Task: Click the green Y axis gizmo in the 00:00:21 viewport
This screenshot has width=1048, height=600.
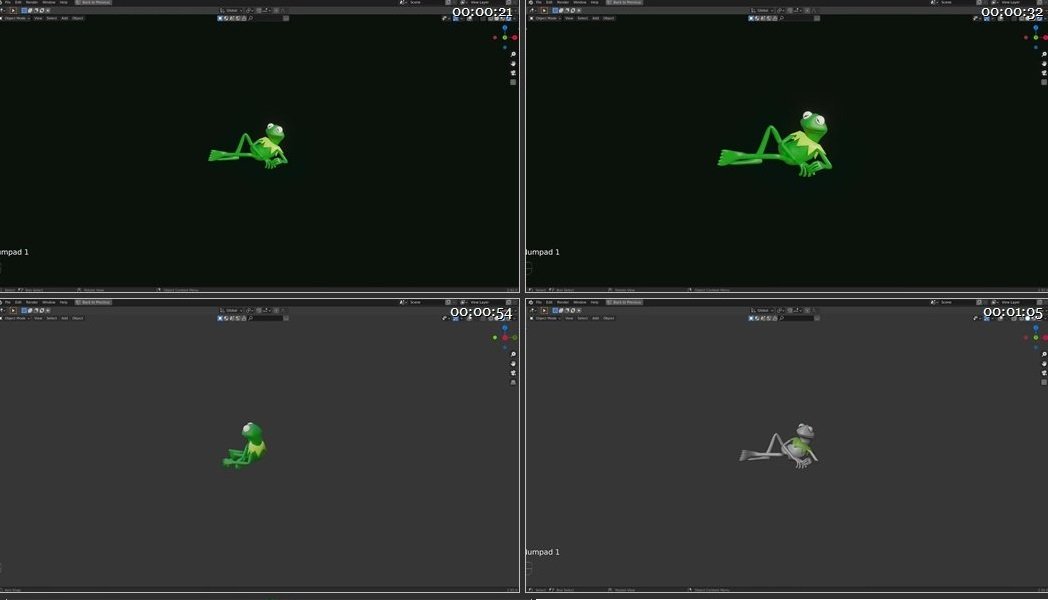Action: coord(505,37)
